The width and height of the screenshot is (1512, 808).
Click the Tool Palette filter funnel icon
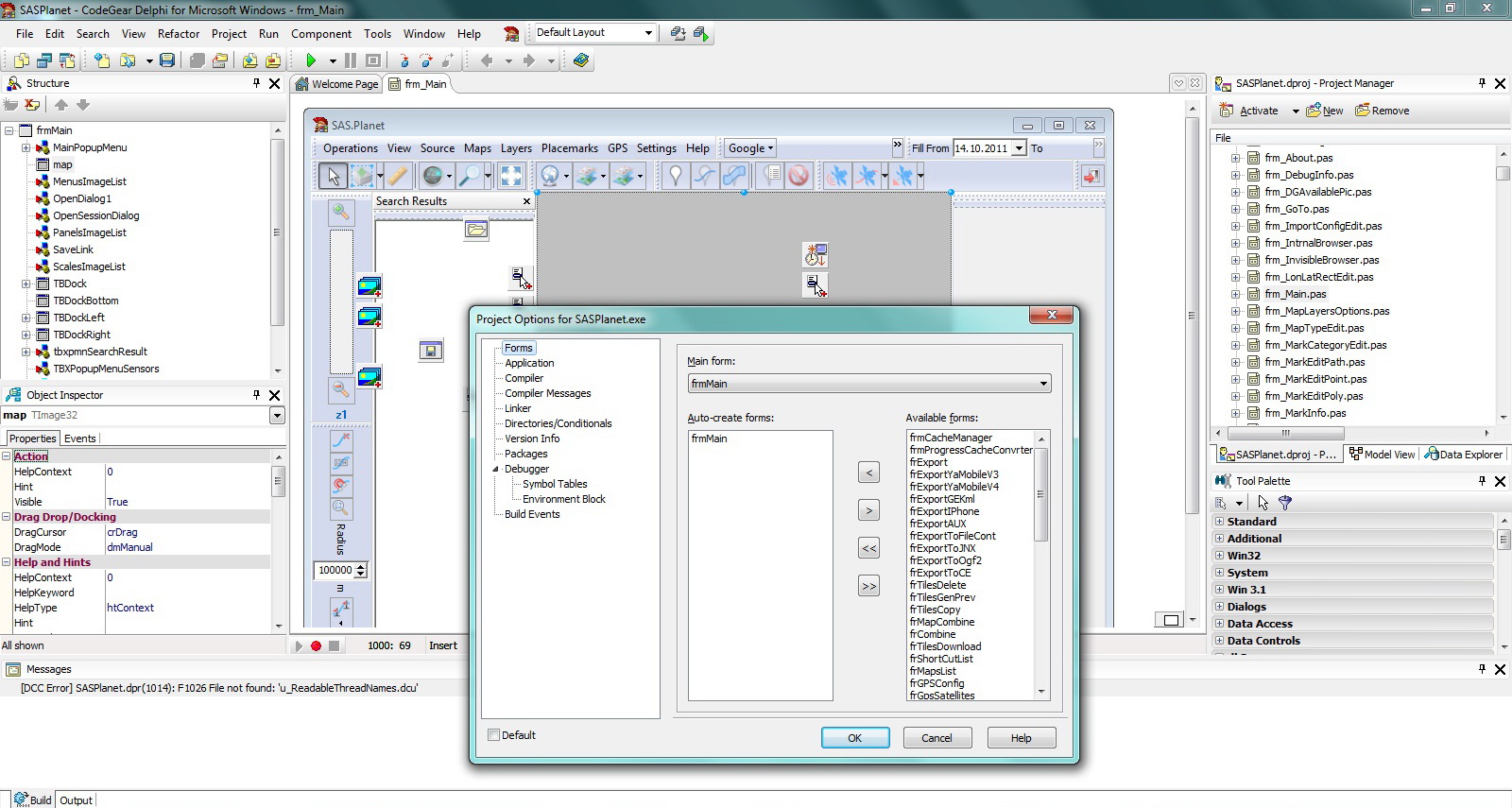click(1284, 503)
